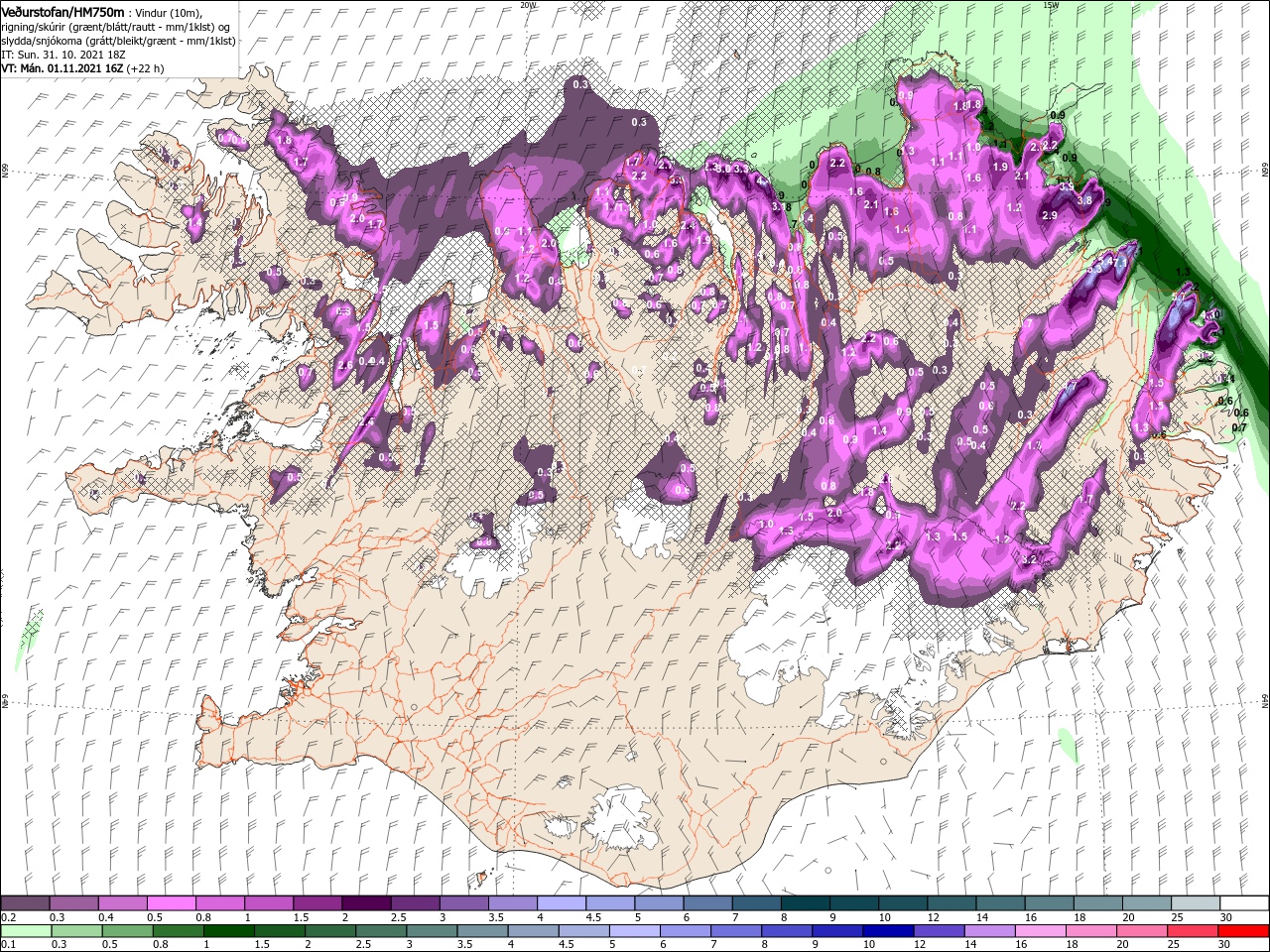Select the 0.4 violet swatch in top legend row
1270x952 pixels.
point(123,902)
